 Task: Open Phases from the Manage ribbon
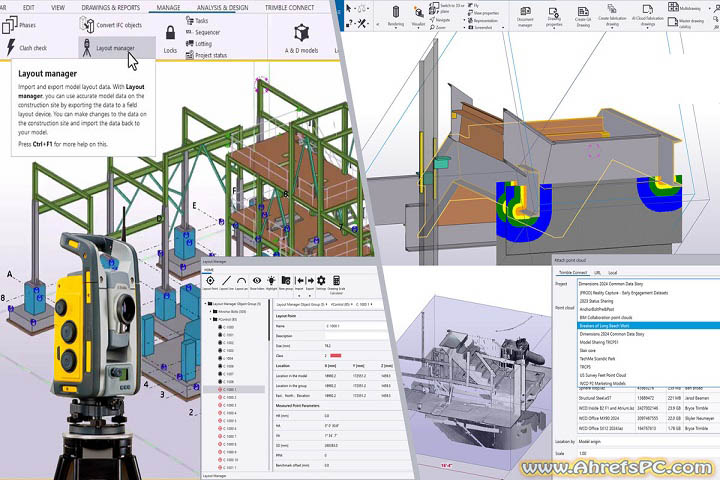(19, 25)
